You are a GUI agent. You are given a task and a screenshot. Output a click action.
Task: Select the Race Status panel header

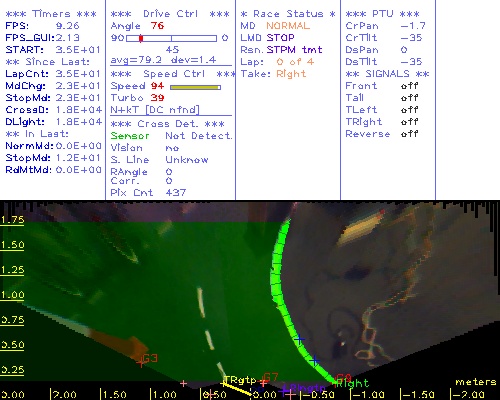[288, 14]
